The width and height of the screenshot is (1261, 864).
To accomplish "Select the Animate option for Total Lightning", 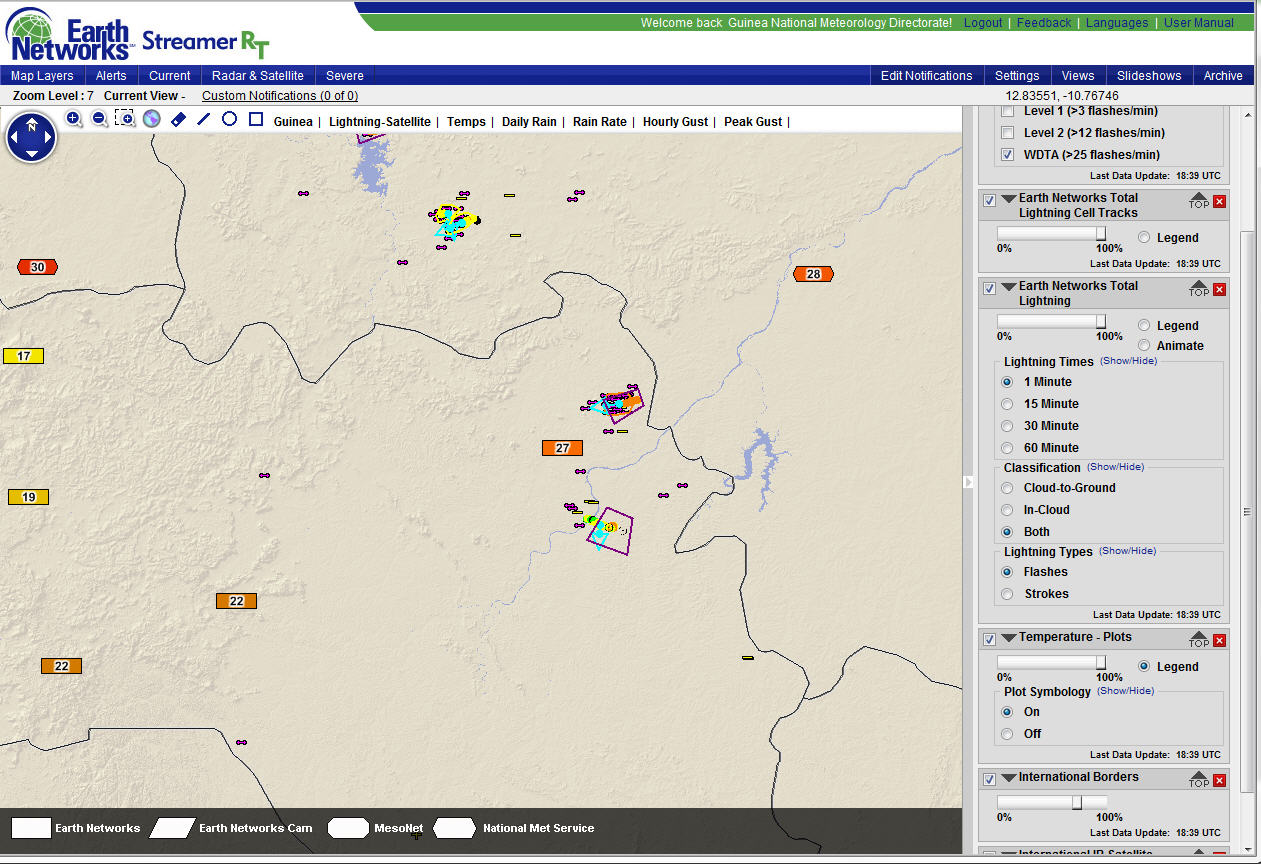I will coord(1144,346).
